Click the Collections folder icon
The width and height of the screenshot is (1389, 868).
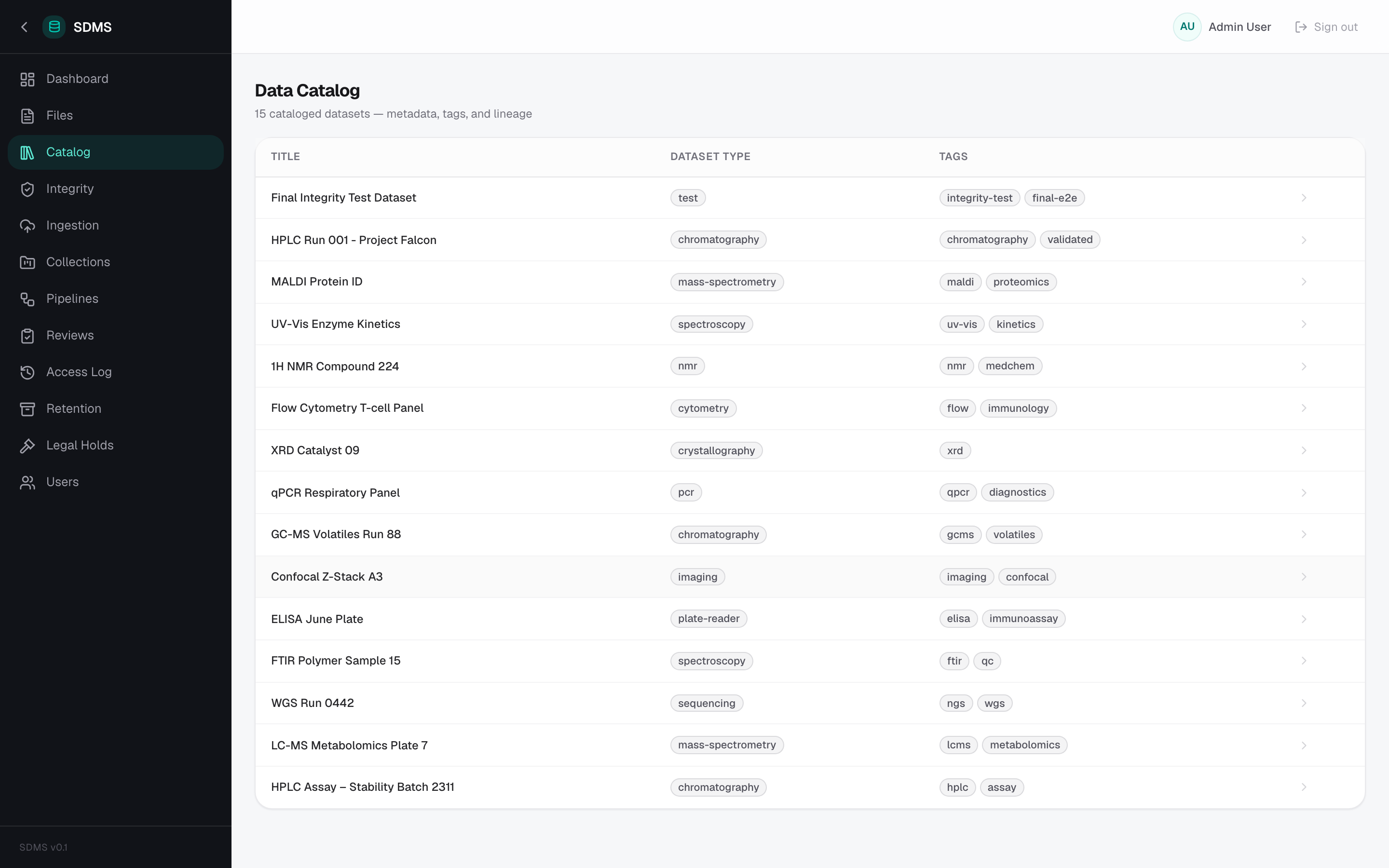point(27,262)
